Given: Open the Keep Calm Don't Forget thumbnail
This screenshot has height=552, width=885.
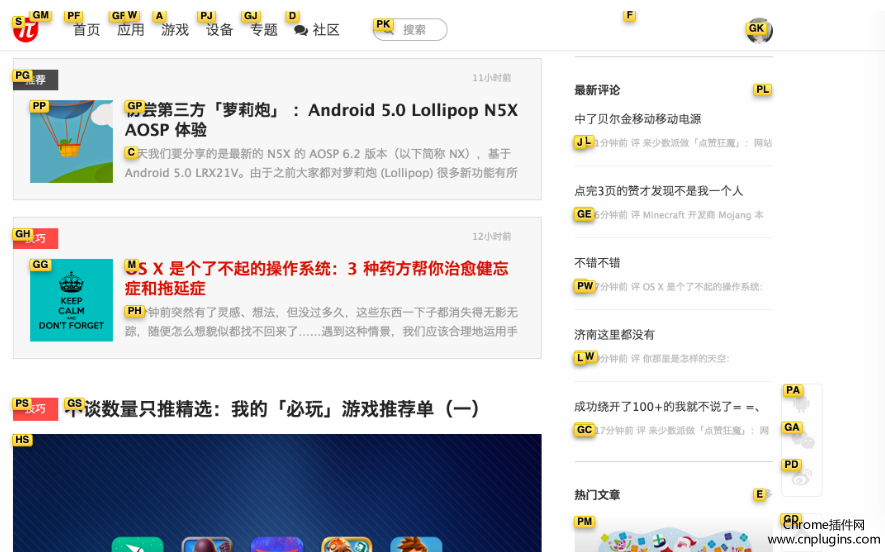Looking at the screenshot, I should tap(71, 300).
